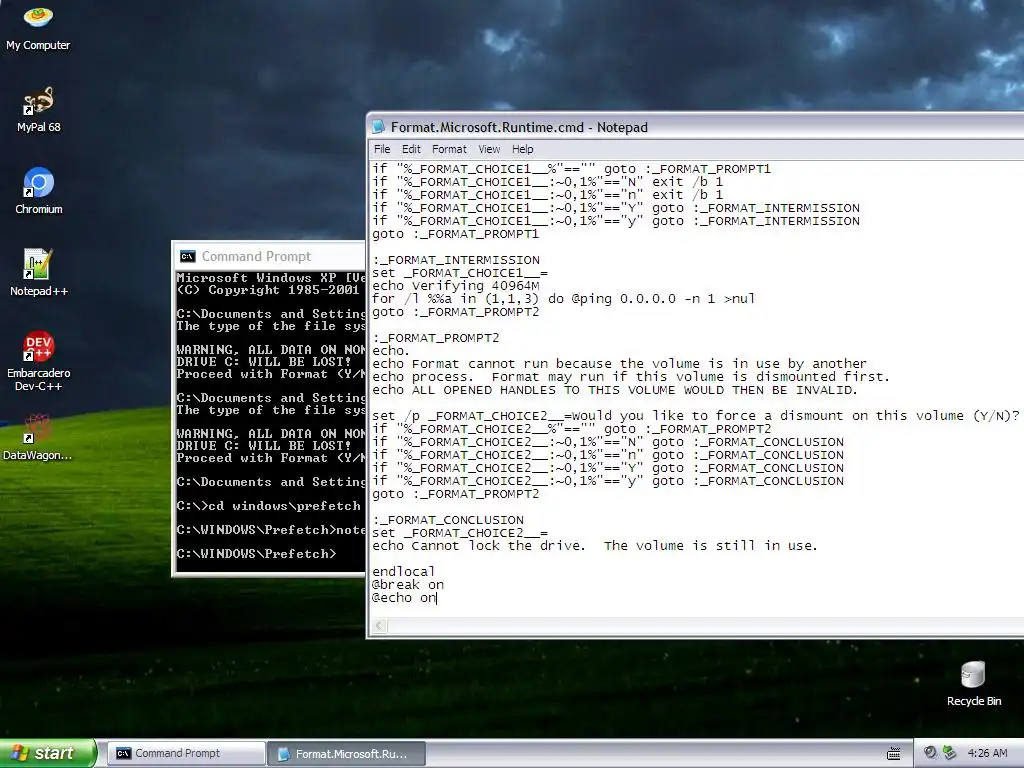Place the cursor on the ':_FORMAT_INTERMISSION' label line
This screenshot has height=768, width=1024.
[456, 260]
